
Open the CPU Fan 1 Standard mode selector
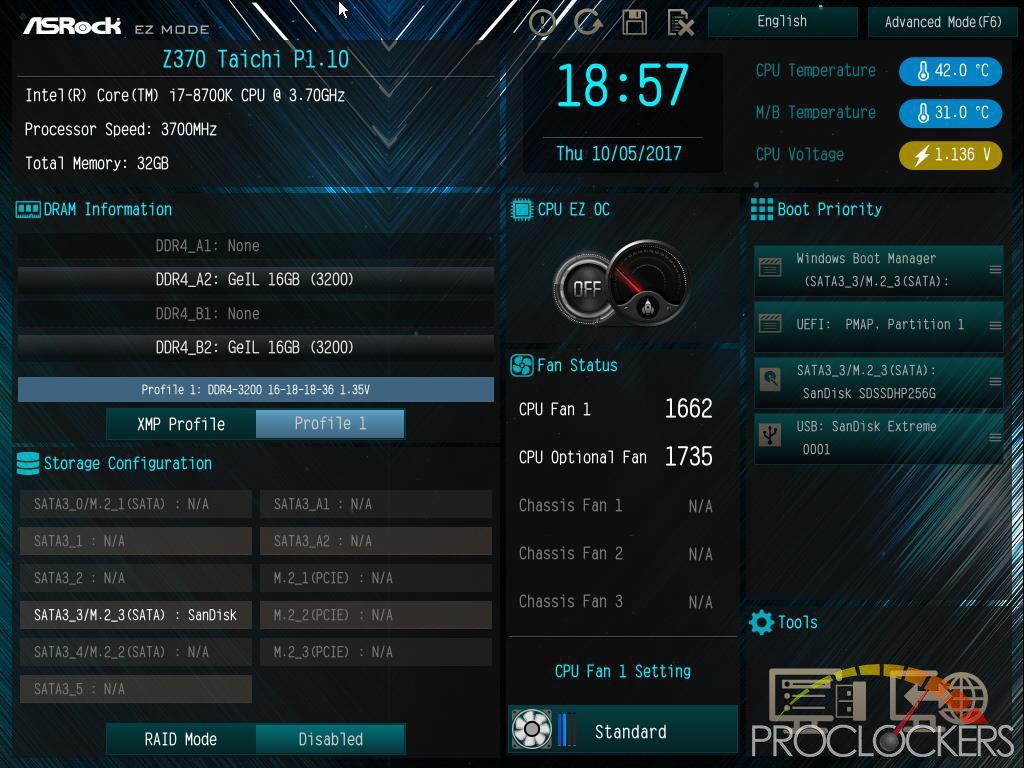(x=622, y=729)
